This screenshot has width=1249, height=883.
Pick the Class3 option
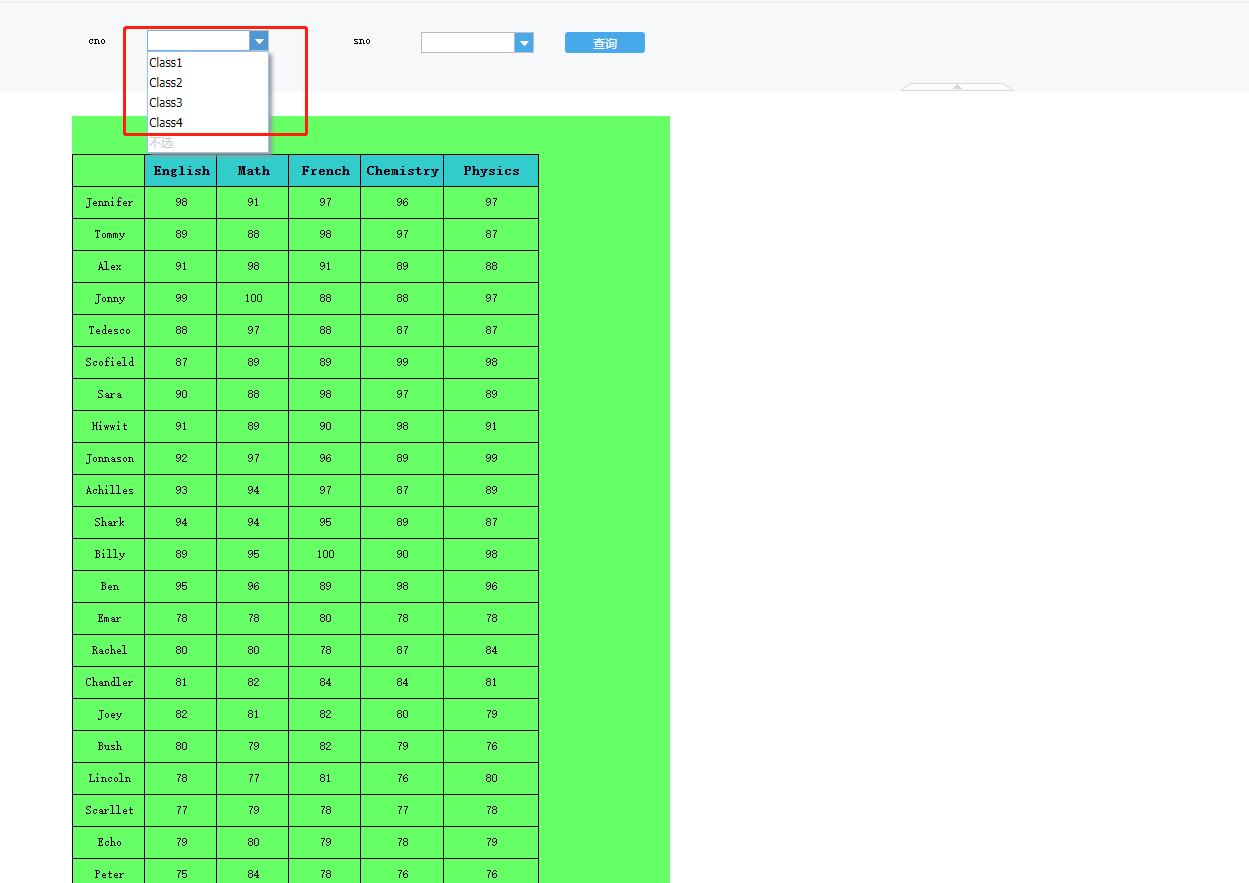(x=208, y=103)
